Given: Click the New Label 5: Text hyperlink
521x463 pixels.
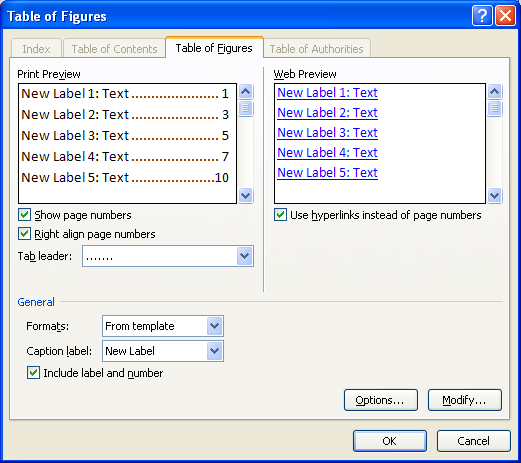Looking at the screenshot, I should [x=327, y=173].
